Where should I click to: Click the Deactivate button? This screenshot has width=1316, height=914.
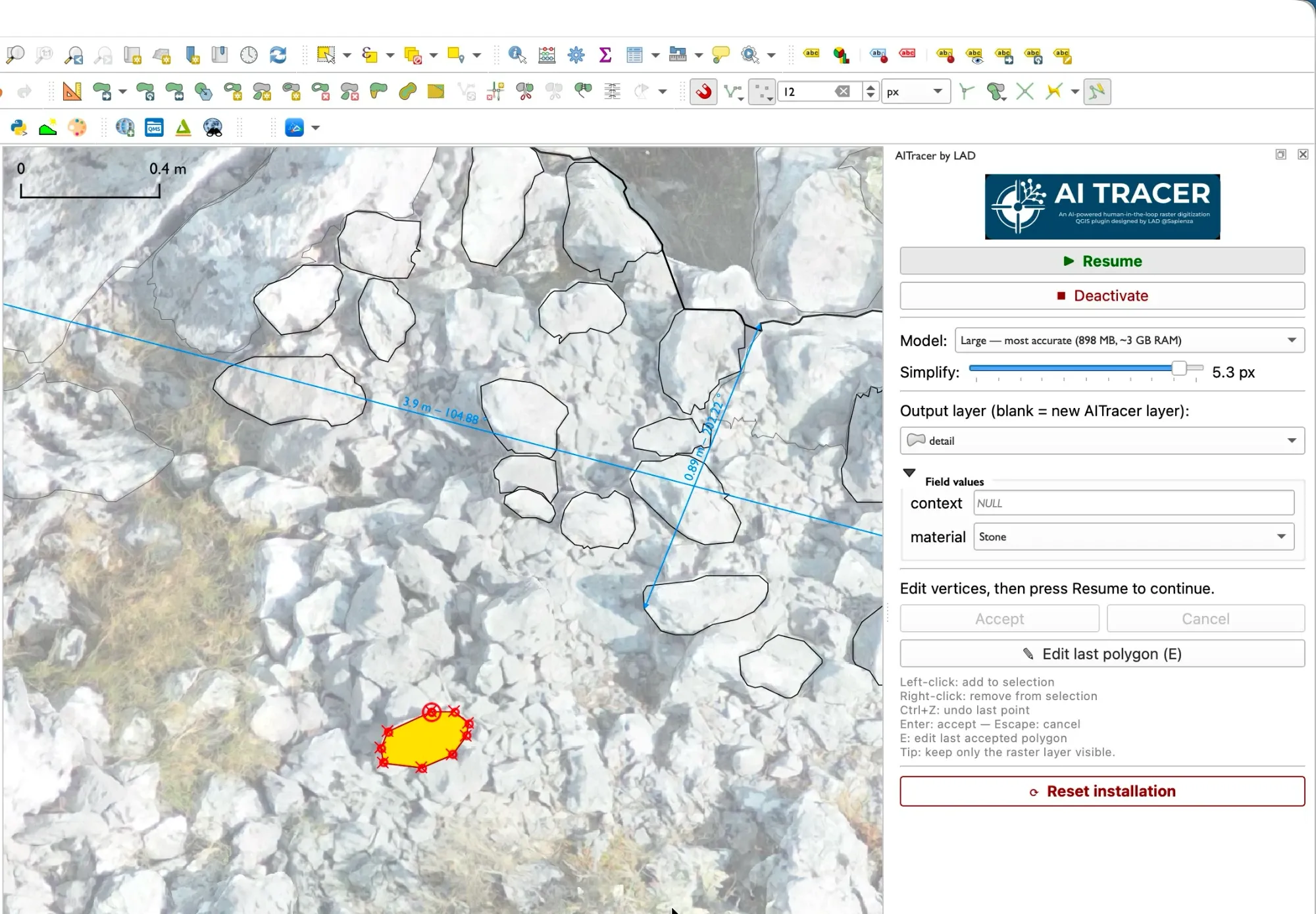click(x=1102, y=296)
